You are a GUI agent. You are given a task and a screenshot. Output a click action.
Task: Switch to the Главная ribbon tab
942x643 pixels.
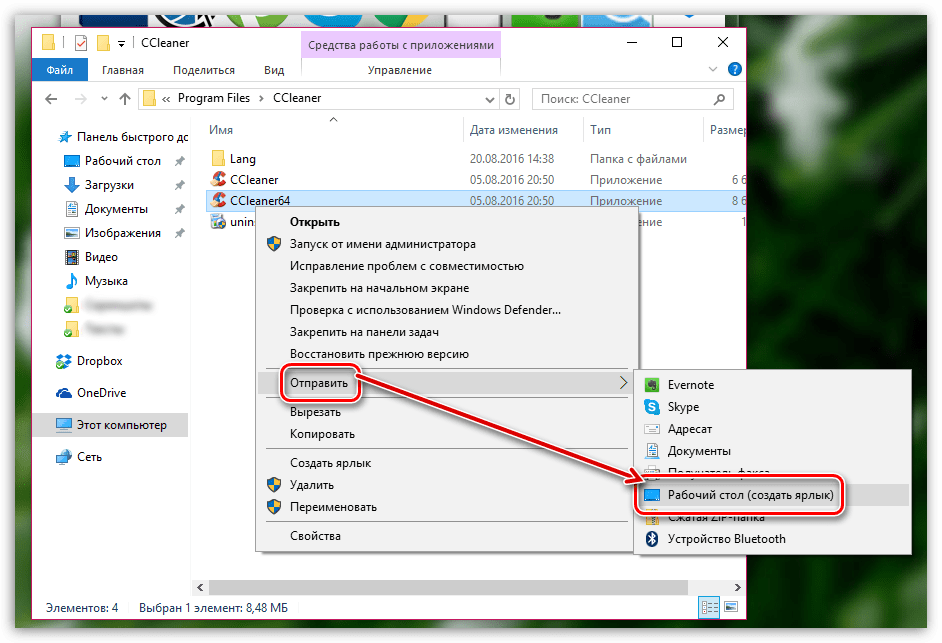tap(123, 70)
